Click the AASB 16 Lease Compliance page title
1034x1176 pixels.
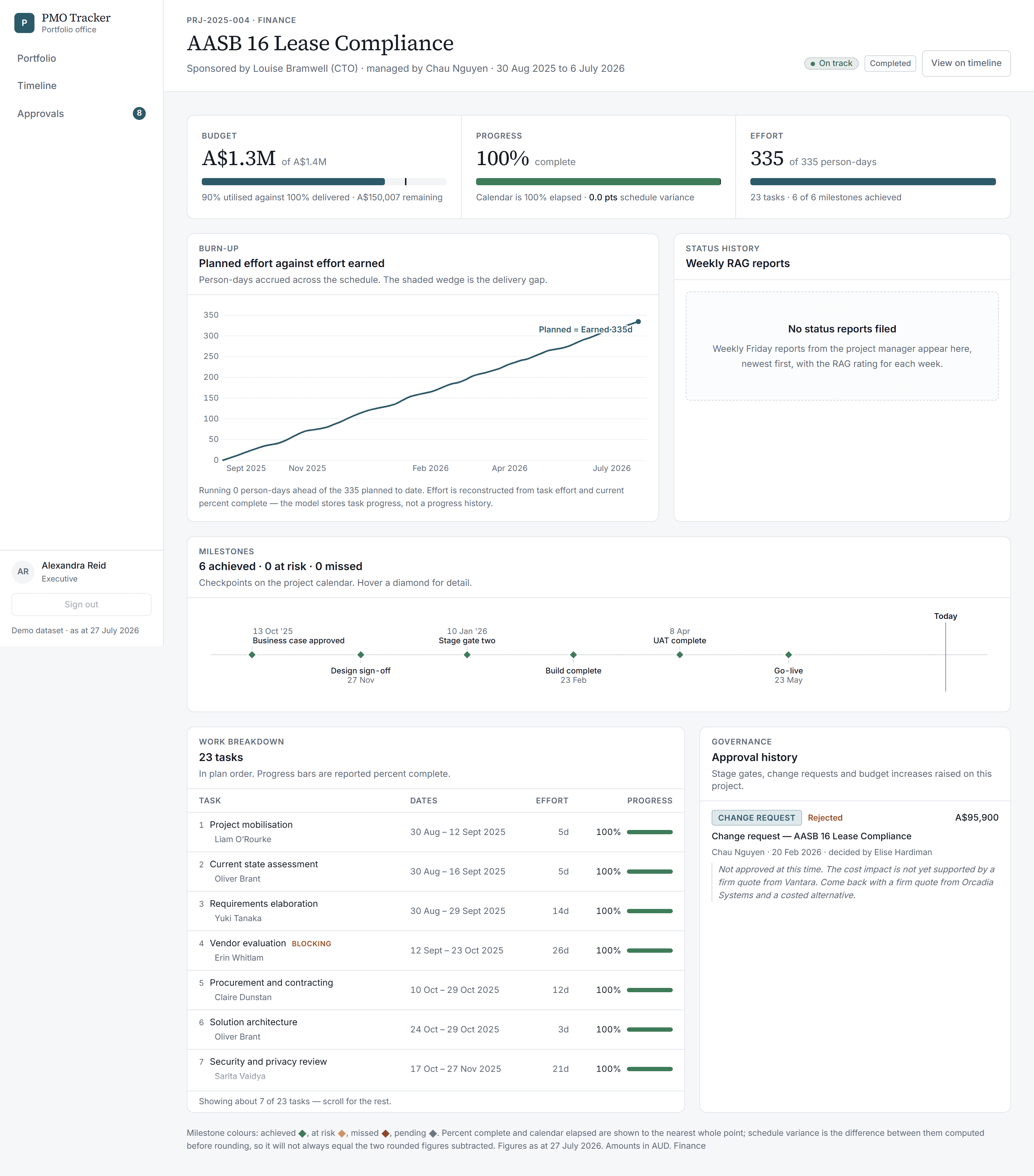tap(320, 43)
